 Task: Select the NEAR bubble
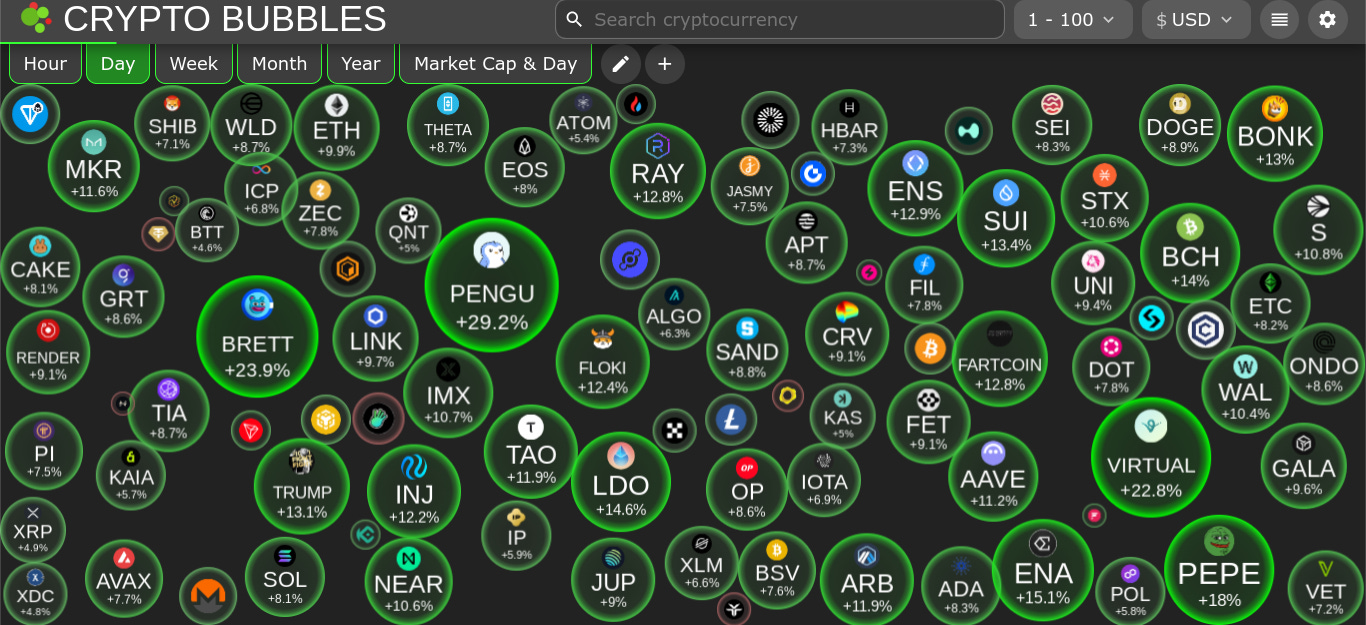pos(409,581)
